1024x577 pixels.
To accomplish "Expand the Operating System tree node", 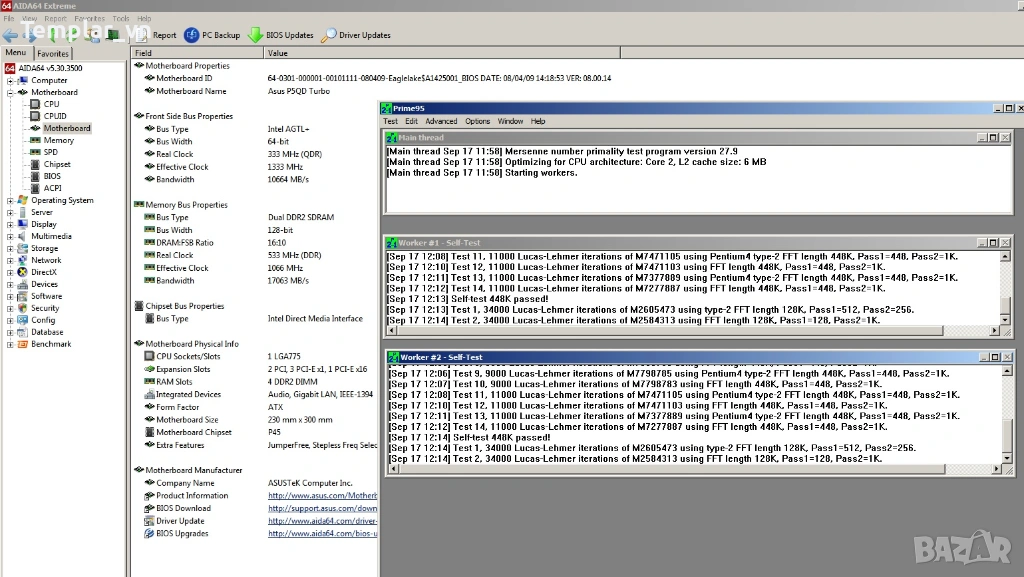I will tap(10, 200).
